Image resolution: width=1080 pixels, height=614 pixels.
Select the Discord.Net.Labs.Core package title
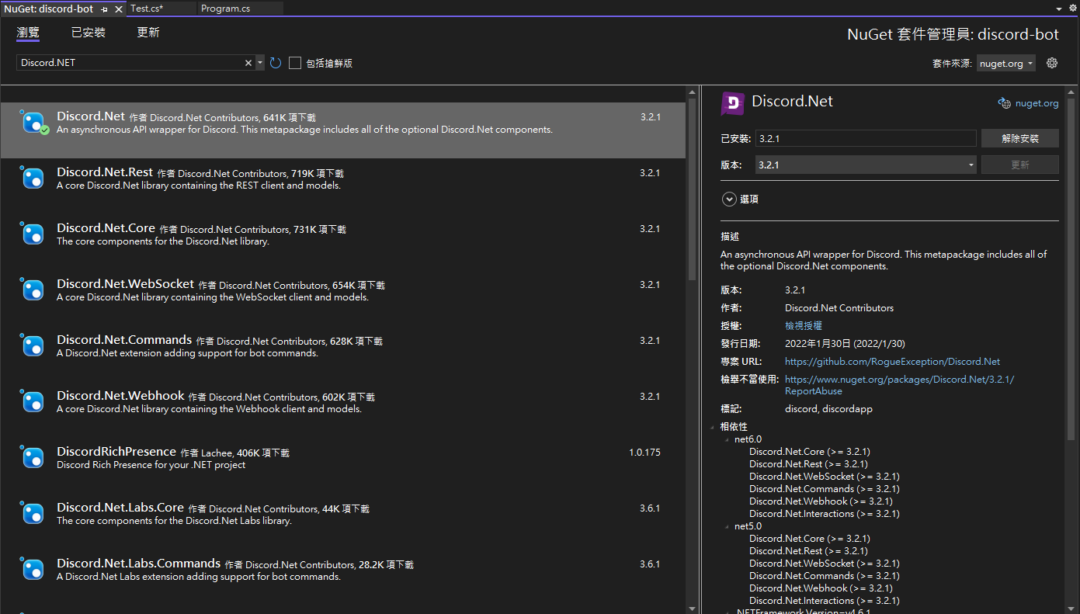click(120, 508)
